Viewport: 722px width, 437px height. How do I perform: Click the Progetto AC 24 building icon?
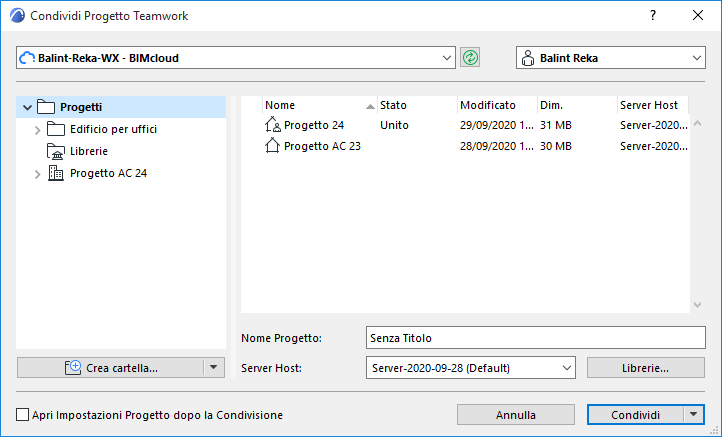pyautogui.click(x=56, y=173)
